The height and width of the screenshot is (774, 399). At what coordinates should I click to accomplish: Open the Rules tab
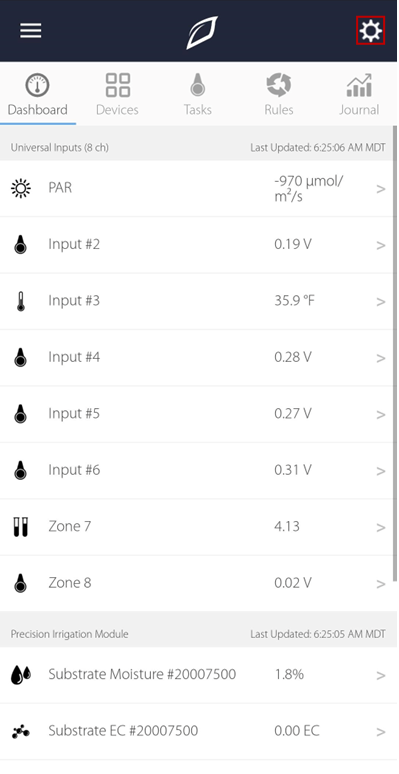pos(279,94)
